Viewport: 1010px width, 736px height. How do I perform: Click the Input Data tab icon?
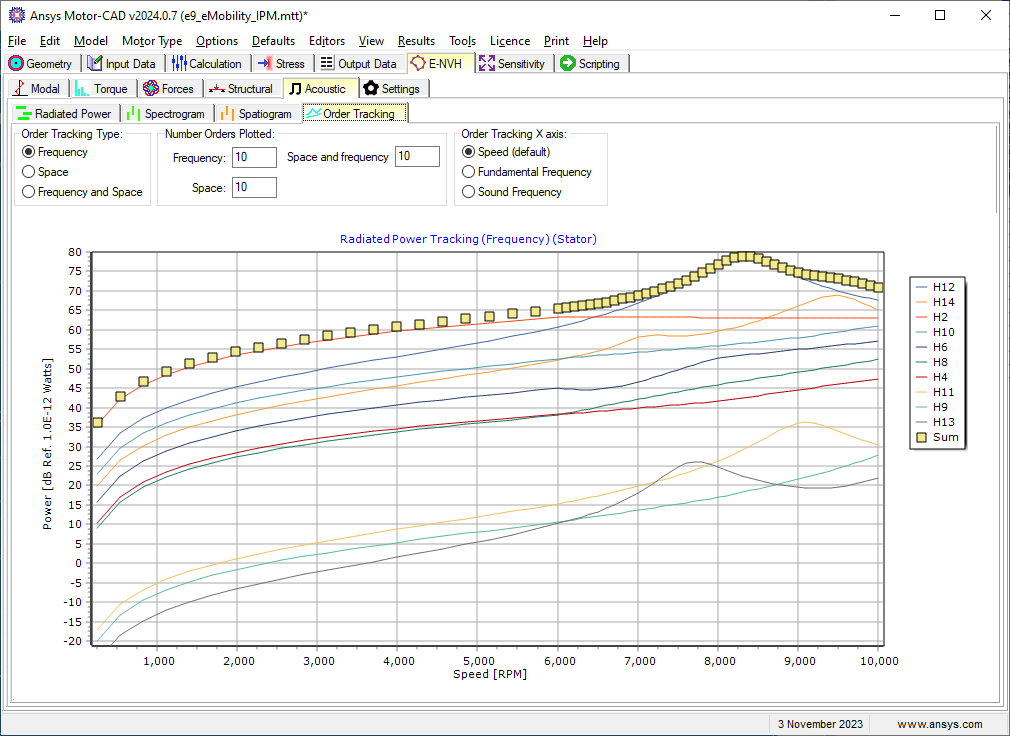(x=95, y=64)
